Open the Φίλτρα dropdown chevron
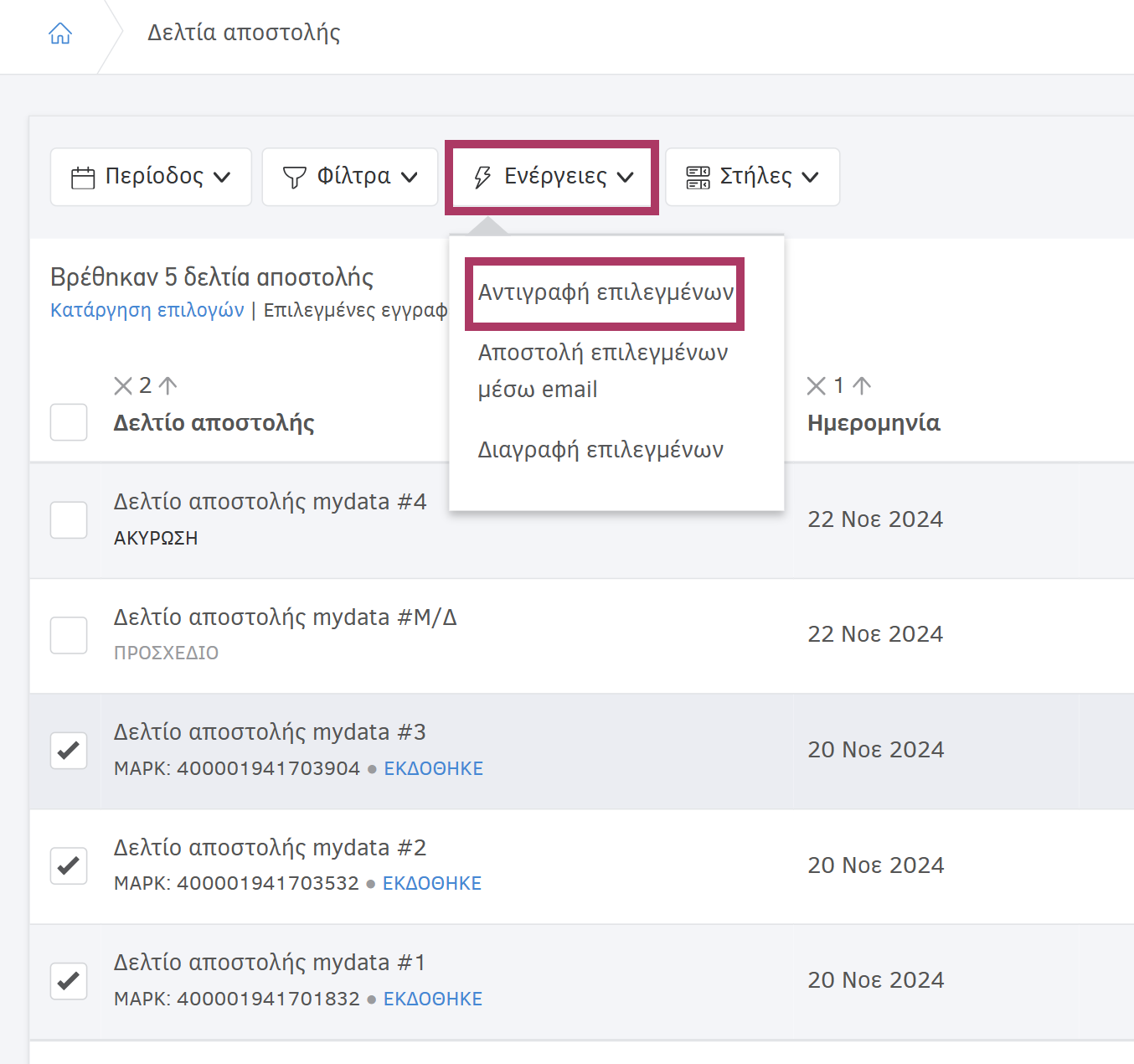Screen dimensions: 1134x1064 click(409, 178)
